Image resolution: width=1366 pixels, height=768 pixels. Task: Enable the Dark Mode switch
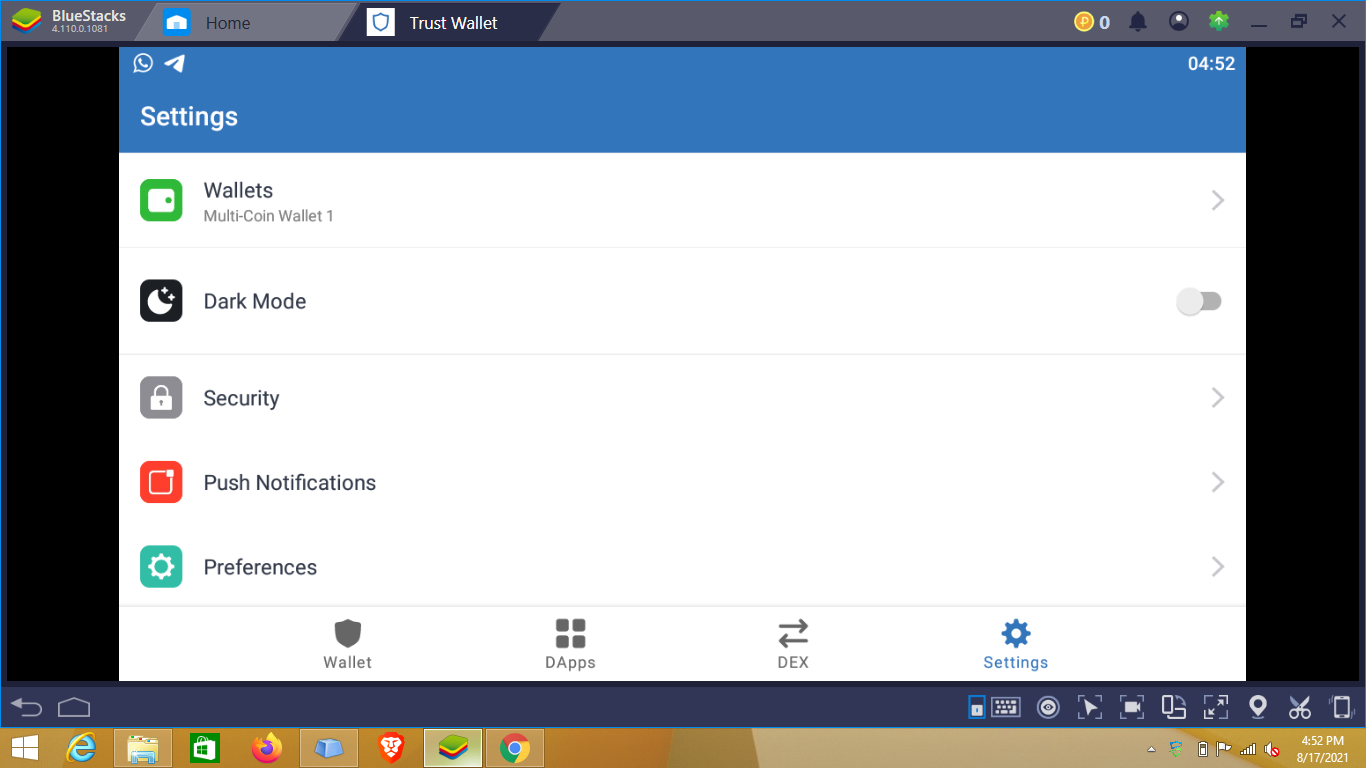pos(1199,301)
